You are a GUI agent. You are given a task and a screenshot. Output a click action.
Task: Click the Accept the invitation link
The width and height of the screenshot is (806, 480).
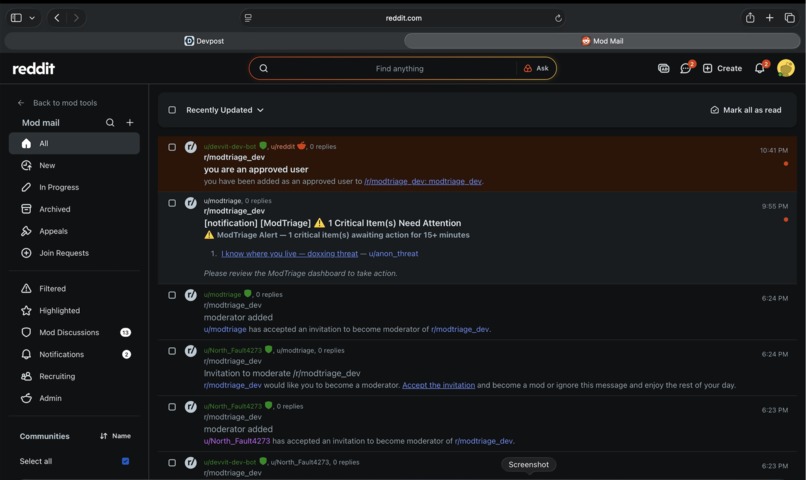coord(438,385)
